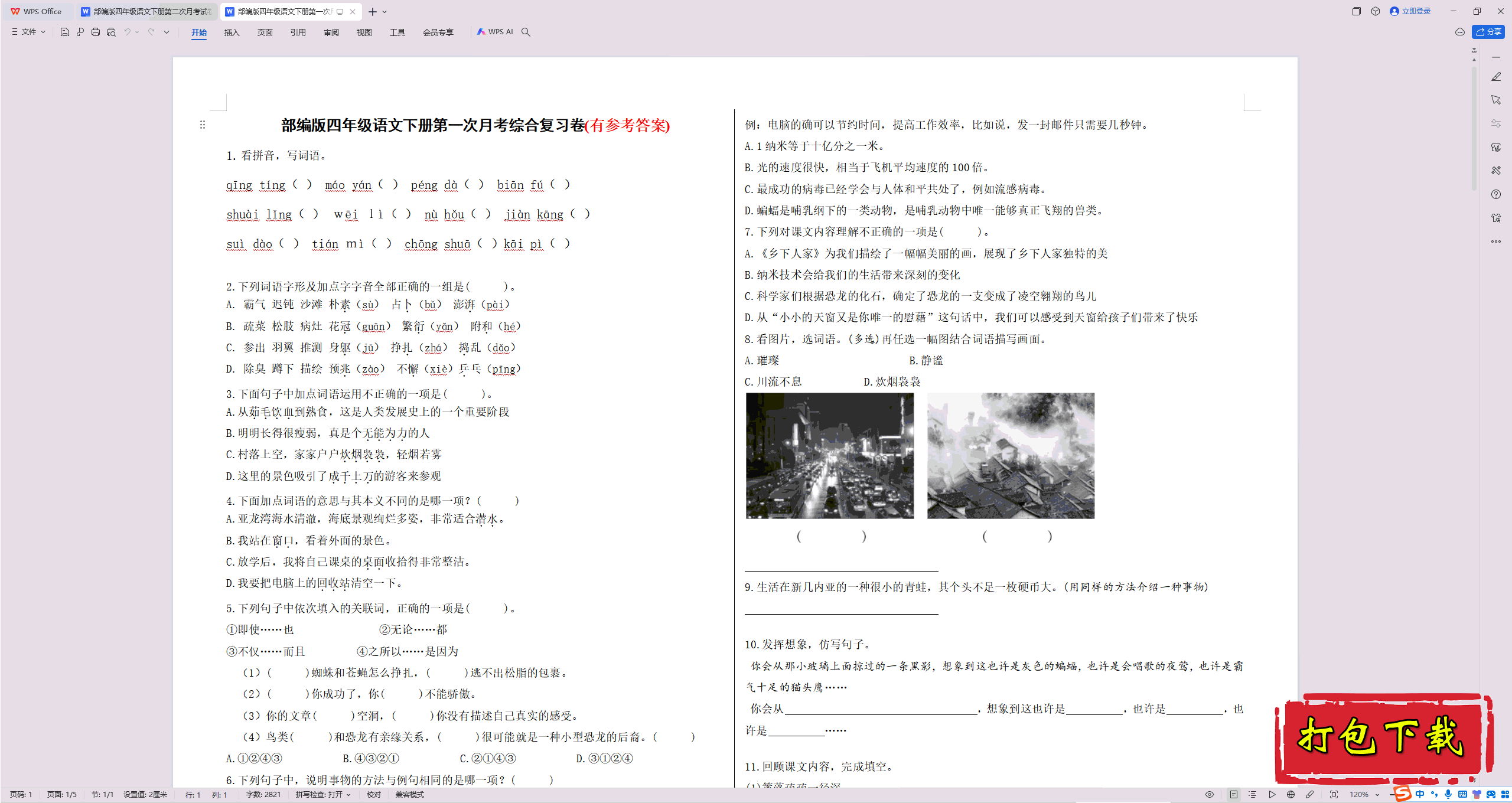Click the 分享 share button

1488,32
